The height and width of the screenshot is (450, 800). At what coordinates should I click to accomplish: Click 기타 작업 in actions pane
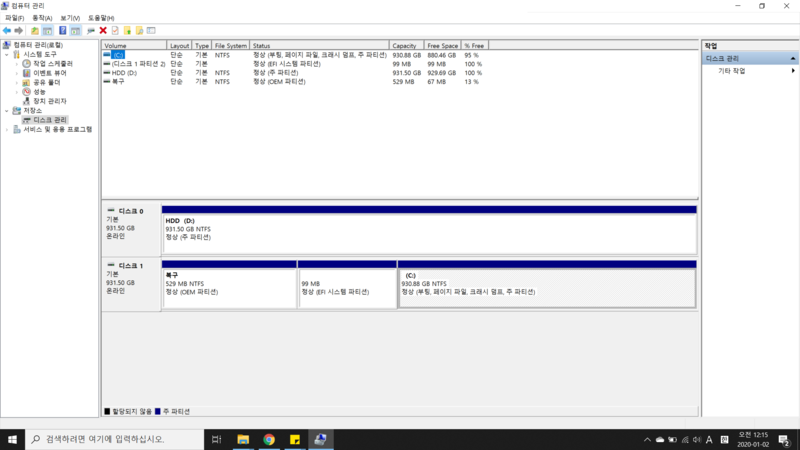[732, 71]
